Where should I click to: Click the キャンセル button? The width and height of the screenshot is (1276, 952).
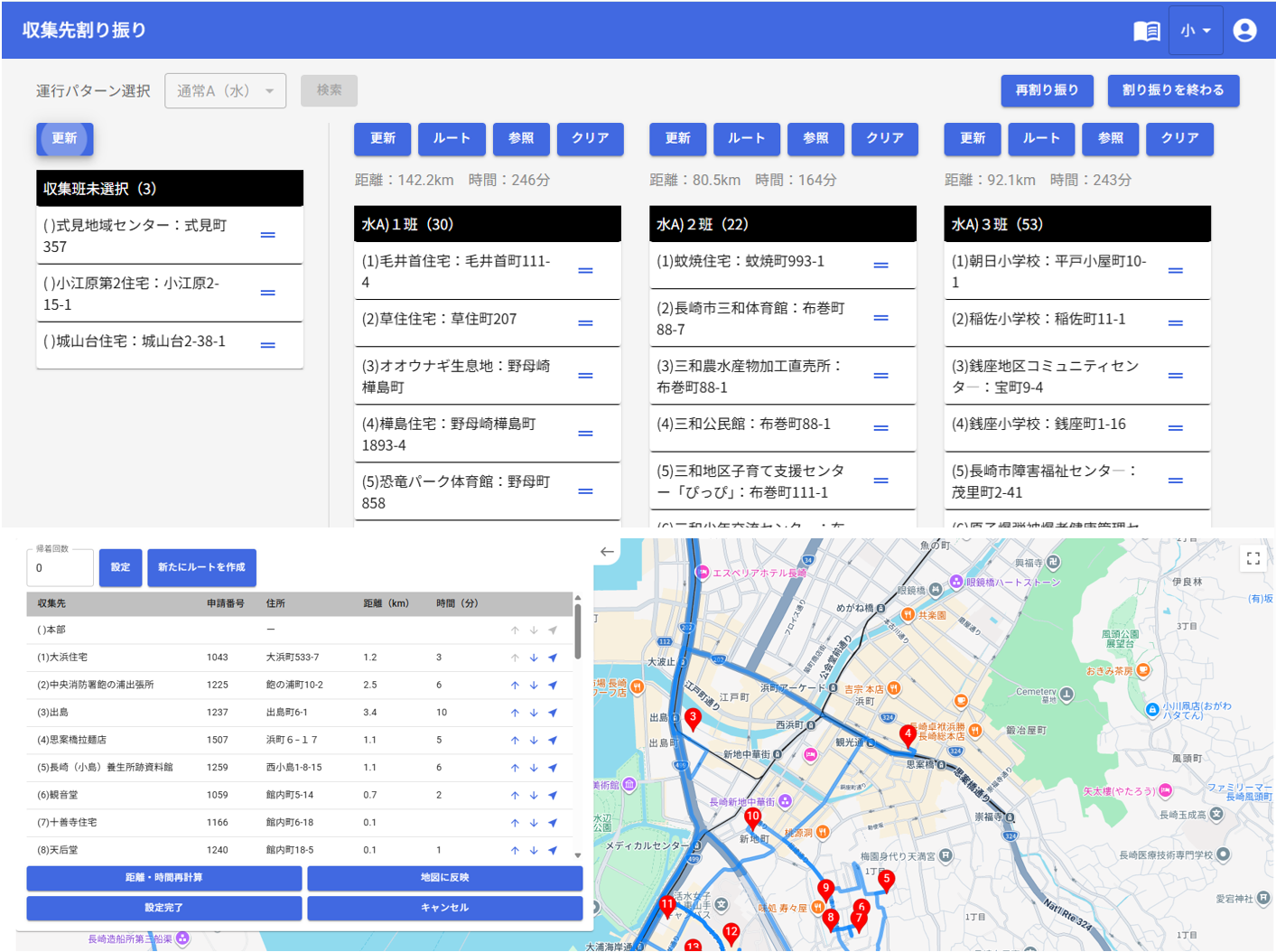tap(445, 908)
